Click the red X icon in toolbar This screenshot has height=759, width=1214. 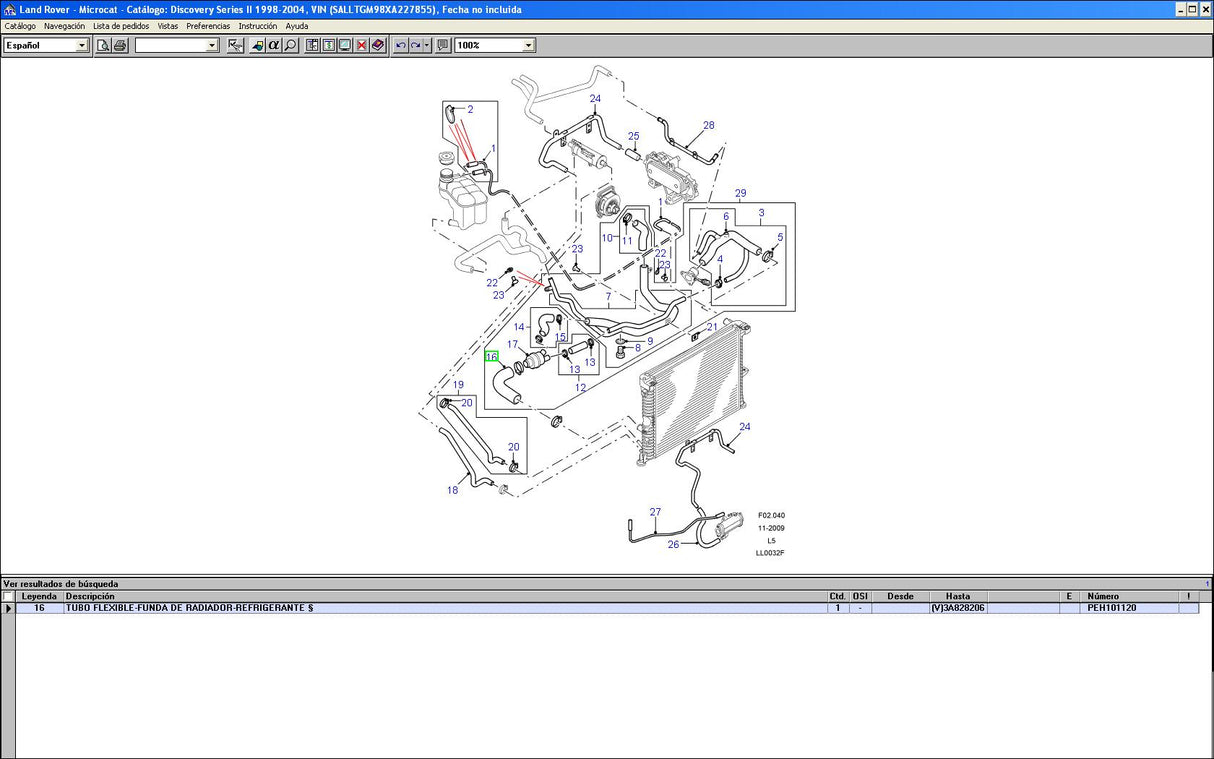click(x=361, y=46)
